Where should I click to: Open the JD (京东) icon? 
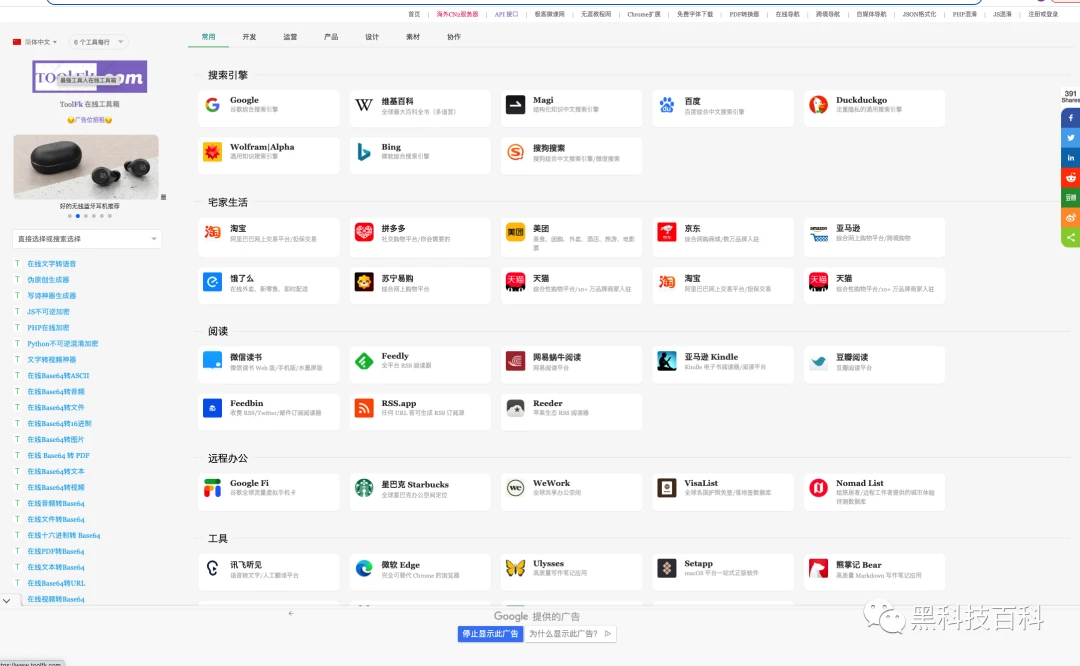click(667, 232)
